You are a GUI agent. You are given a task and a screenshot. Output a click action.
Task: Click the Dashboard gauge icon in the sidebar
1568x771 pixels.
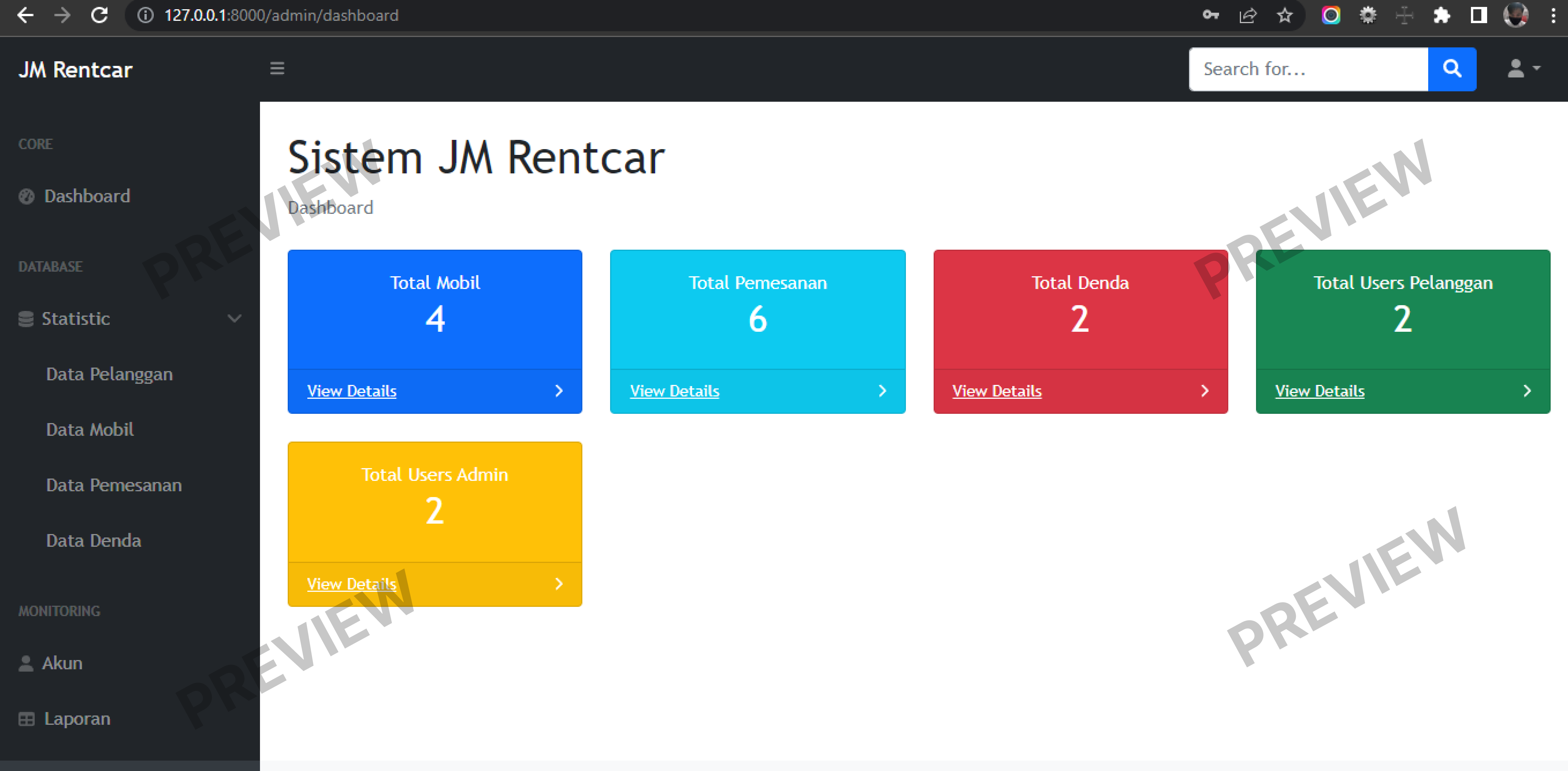click(x=26, y=196)
